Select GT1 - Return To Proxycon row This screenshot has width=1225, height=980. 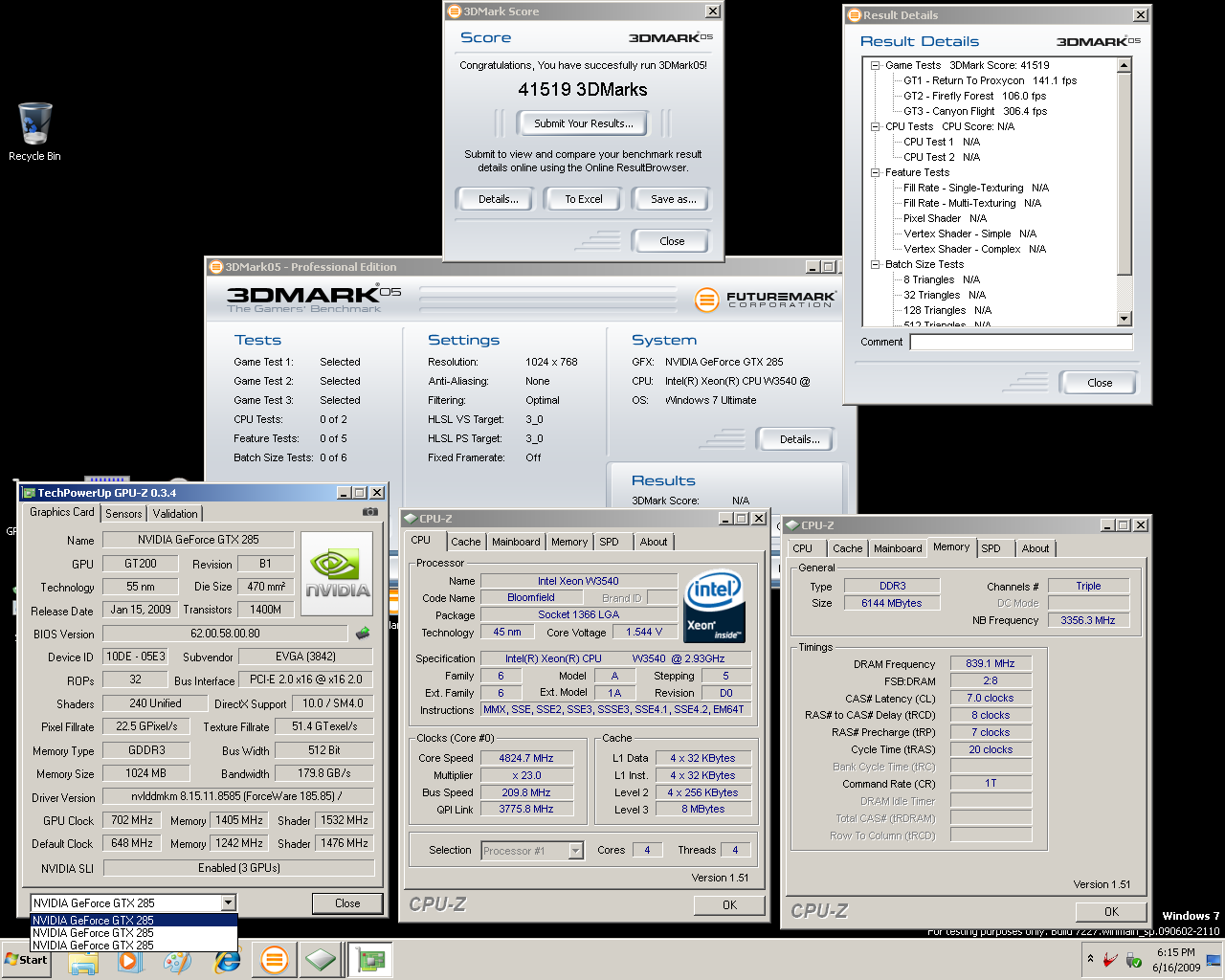click(x=990, y=80)
